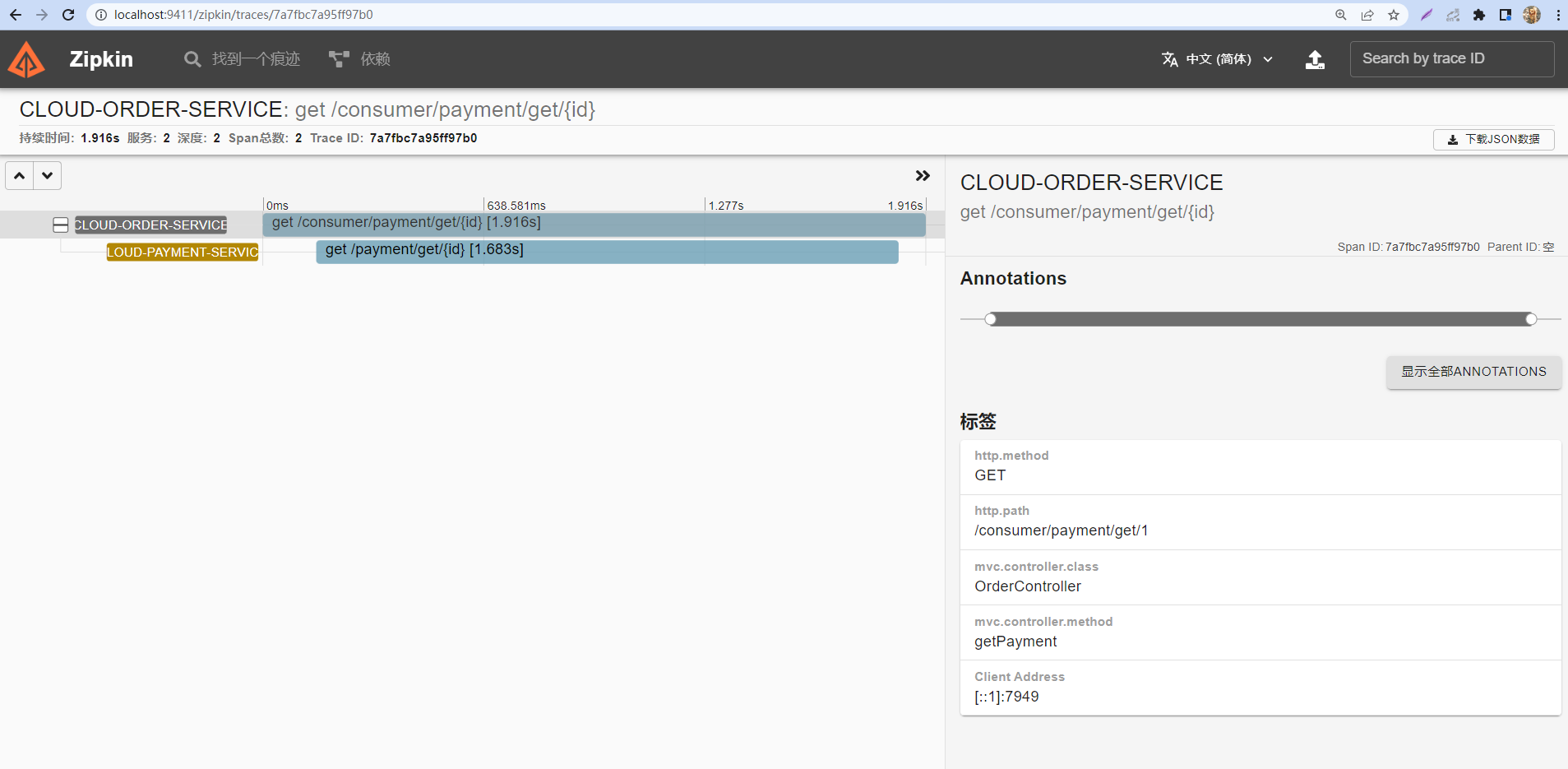1568x769 pixels.
Task: Click the Zipkin logo icon
Action: point(26,59)
